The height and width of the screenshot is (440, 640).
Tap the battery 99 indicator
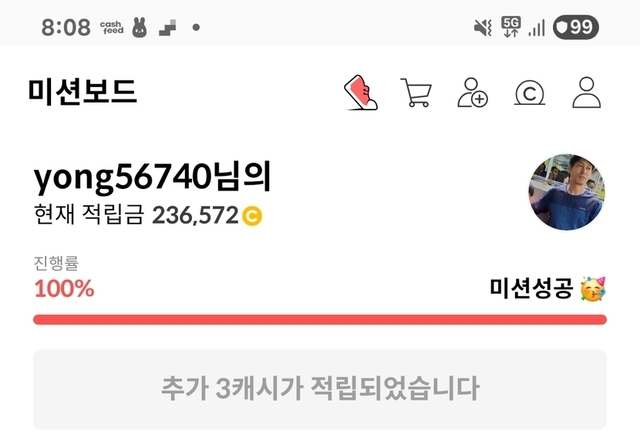pos(576,27)
